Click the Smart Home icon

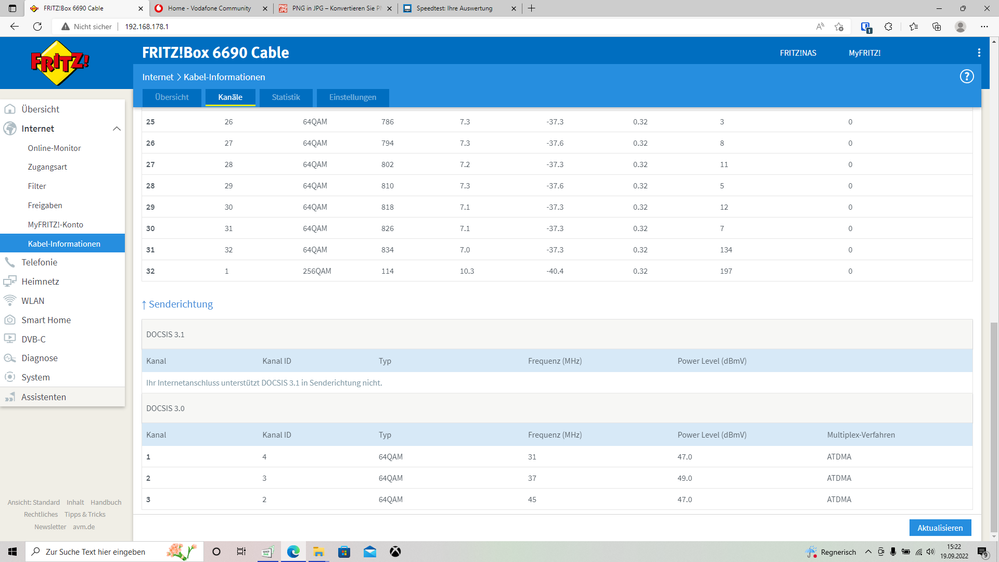pos(10,320)
